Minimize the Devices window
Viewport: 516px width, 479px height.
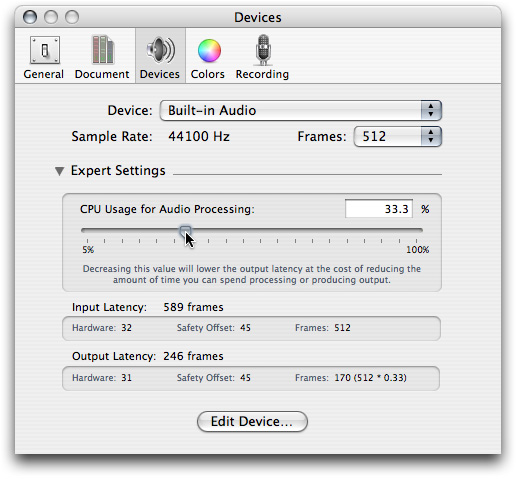(51, 17)
